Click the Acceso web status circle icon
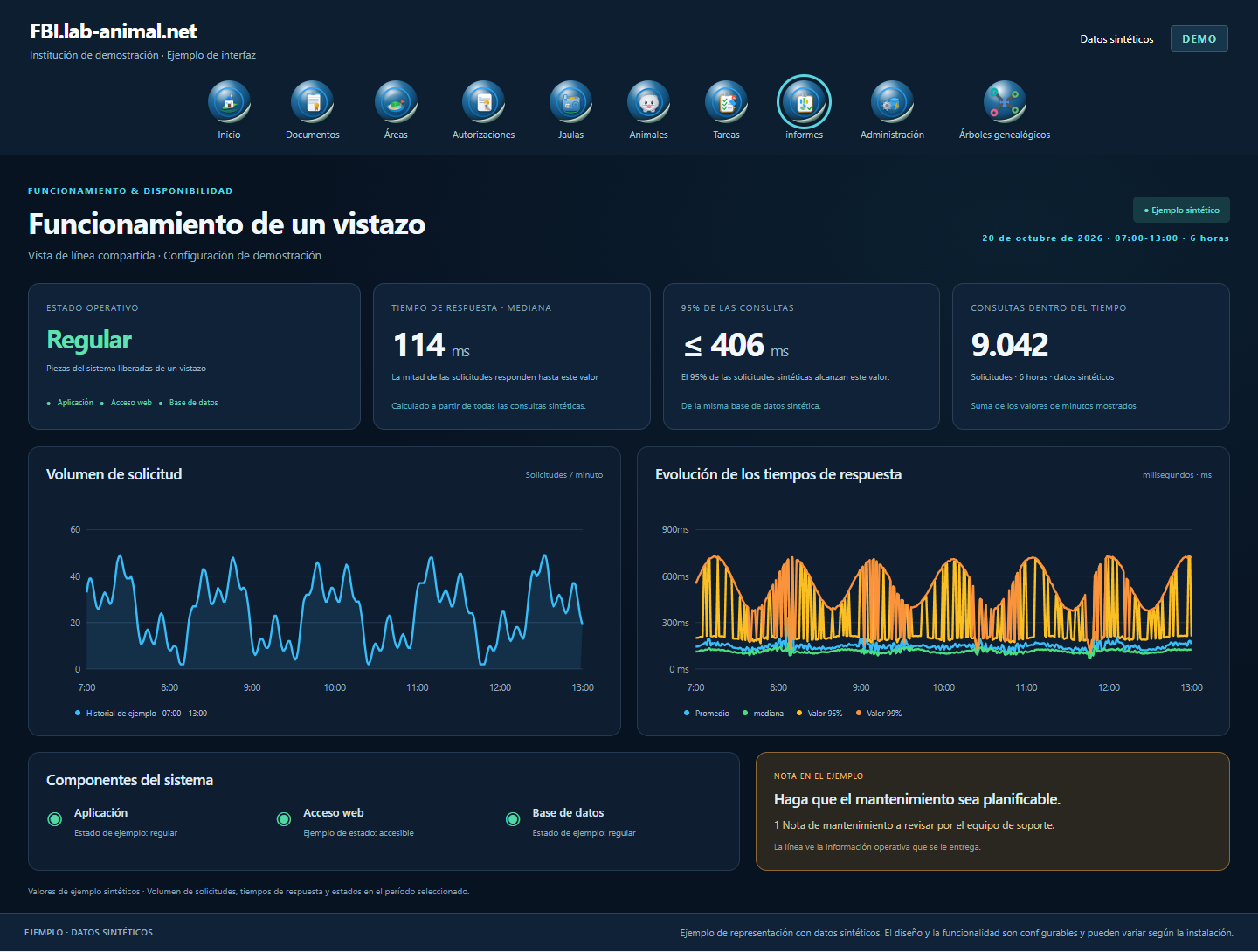 pos(284,819)
